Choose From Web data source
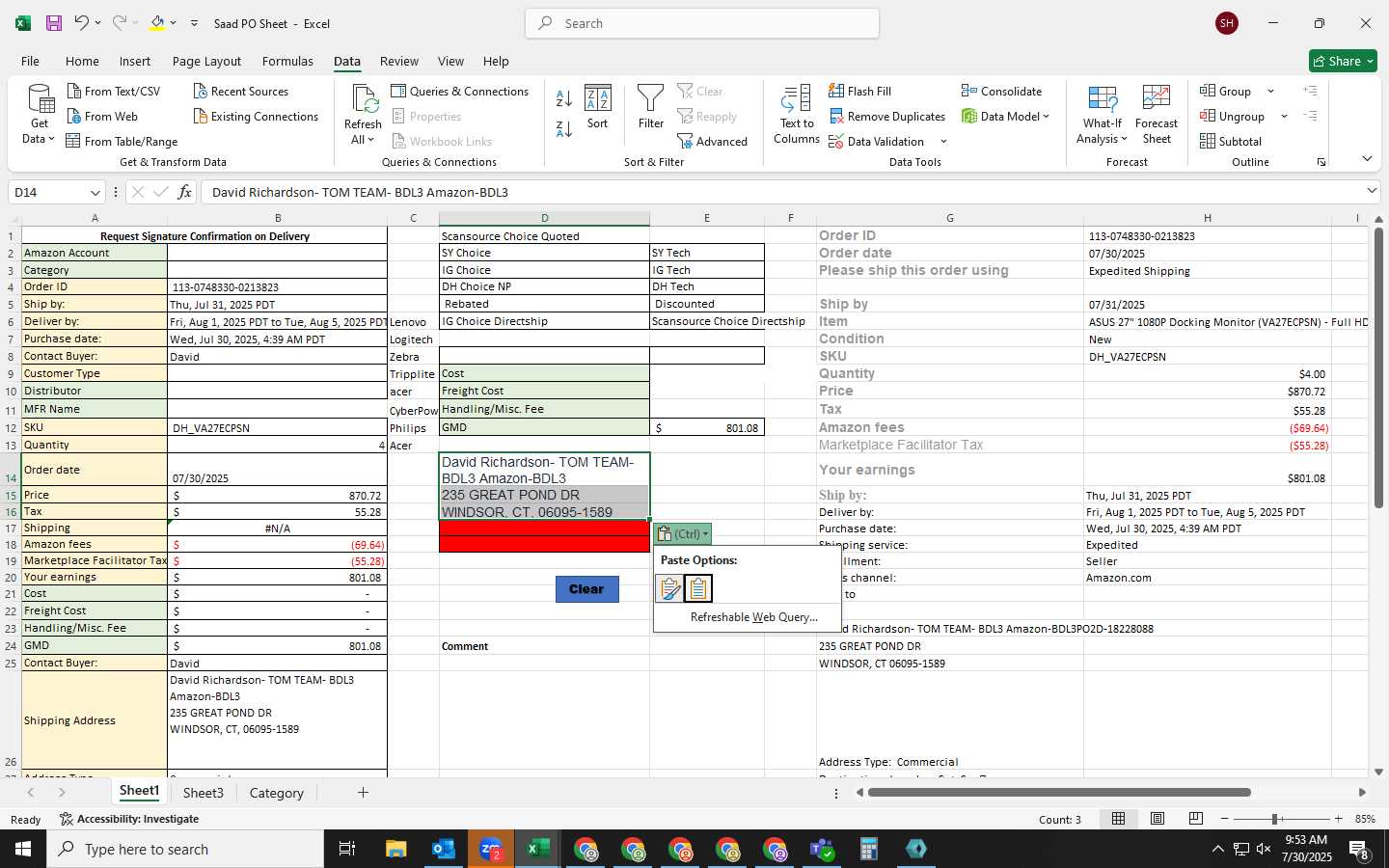This screenshot has height=868, width=1389. tap(102, 116)
